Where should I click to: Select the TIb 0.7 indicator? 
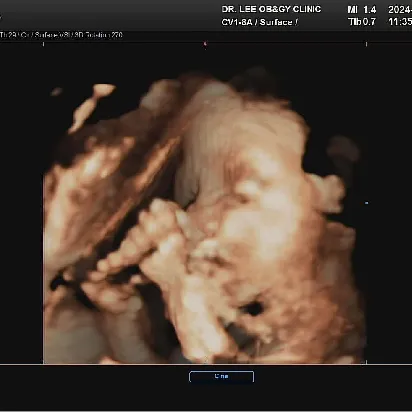pyautogui.click(x=362, y=22)
